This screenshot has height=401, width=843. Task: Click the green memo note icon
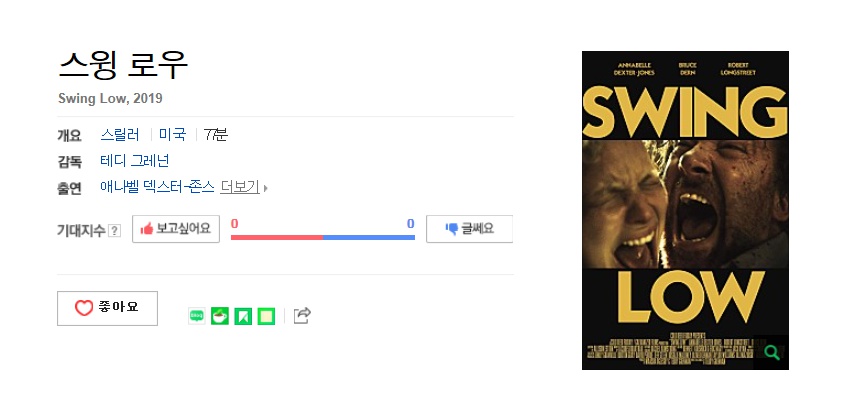pos(266,316)
